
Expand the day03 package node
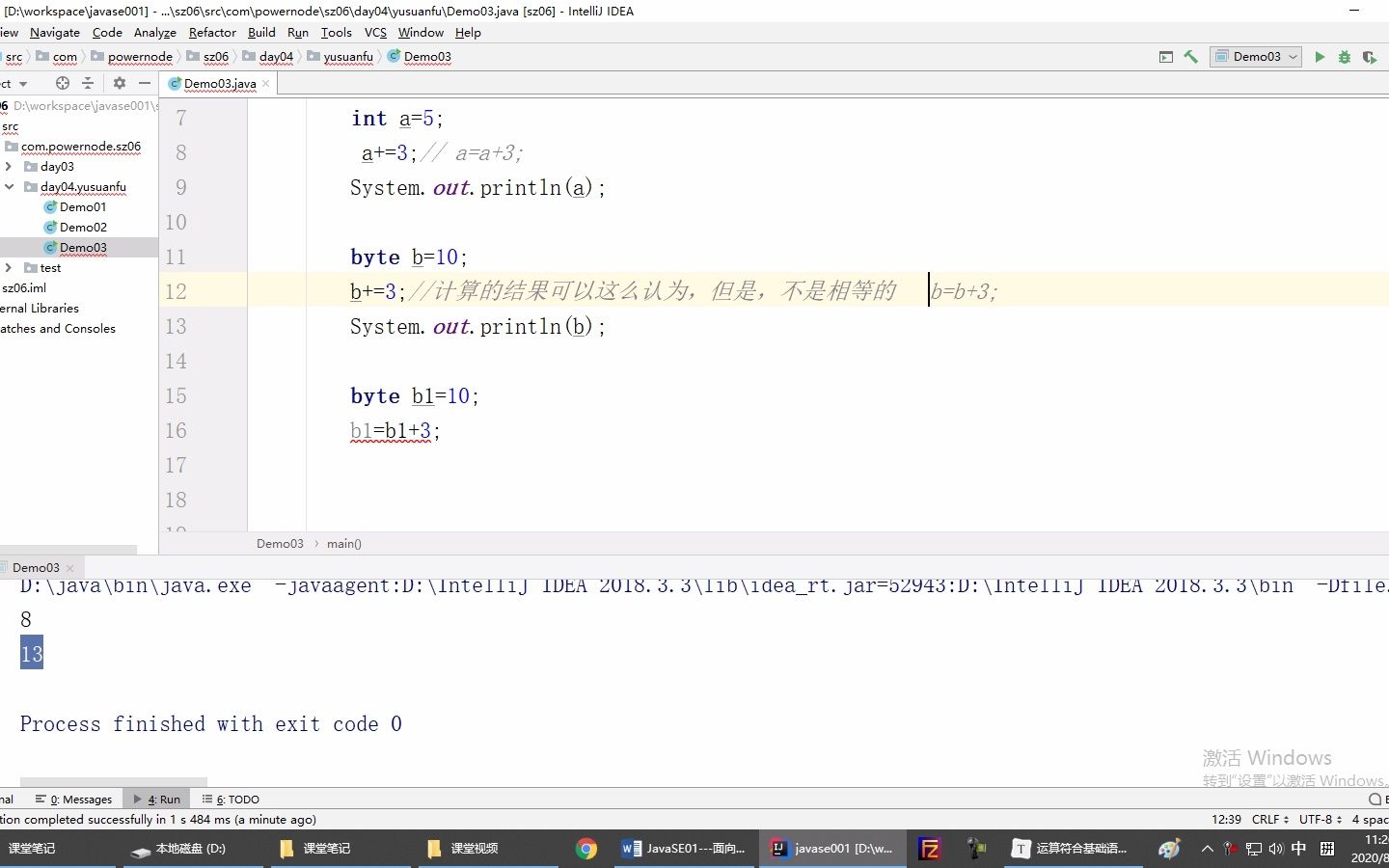[9, 166]
